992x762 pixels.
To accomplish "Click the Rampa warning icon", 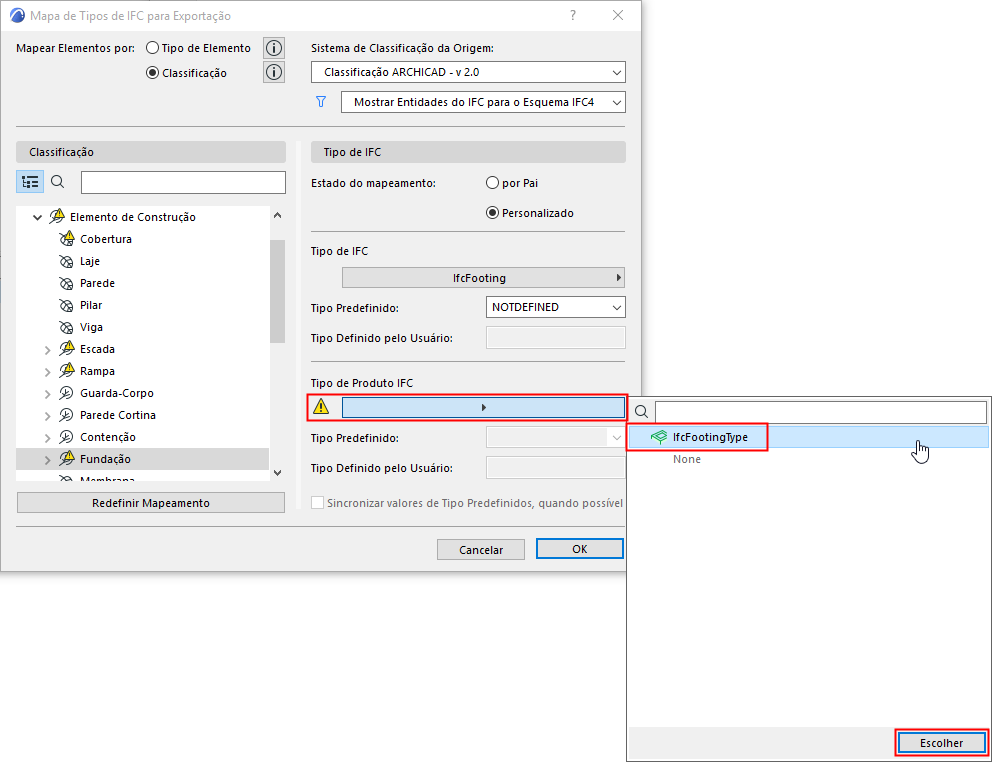I will [x=66, y=371].
